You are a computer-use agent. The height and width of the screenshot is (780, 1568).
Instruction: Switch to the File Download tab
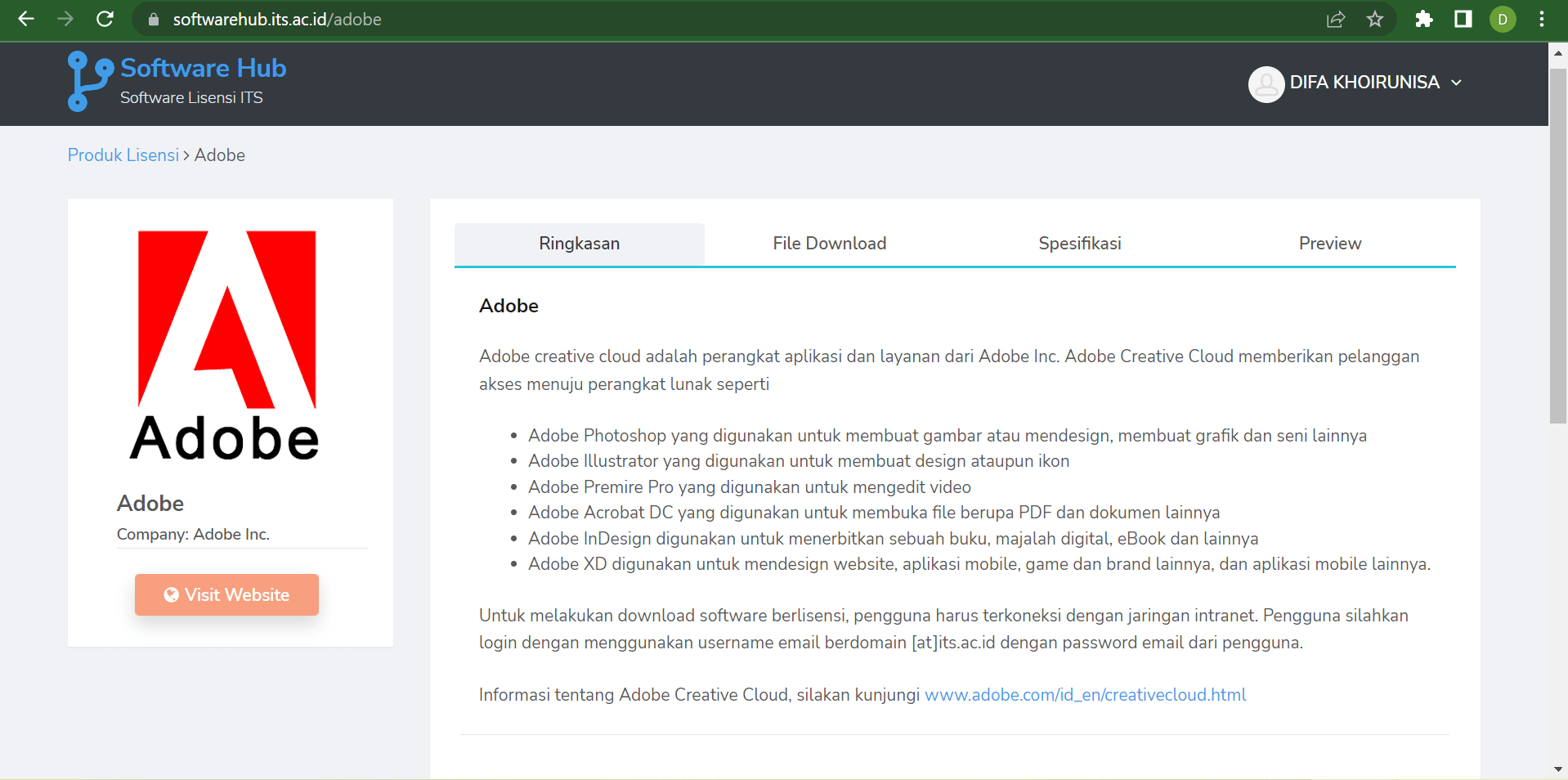829,244
